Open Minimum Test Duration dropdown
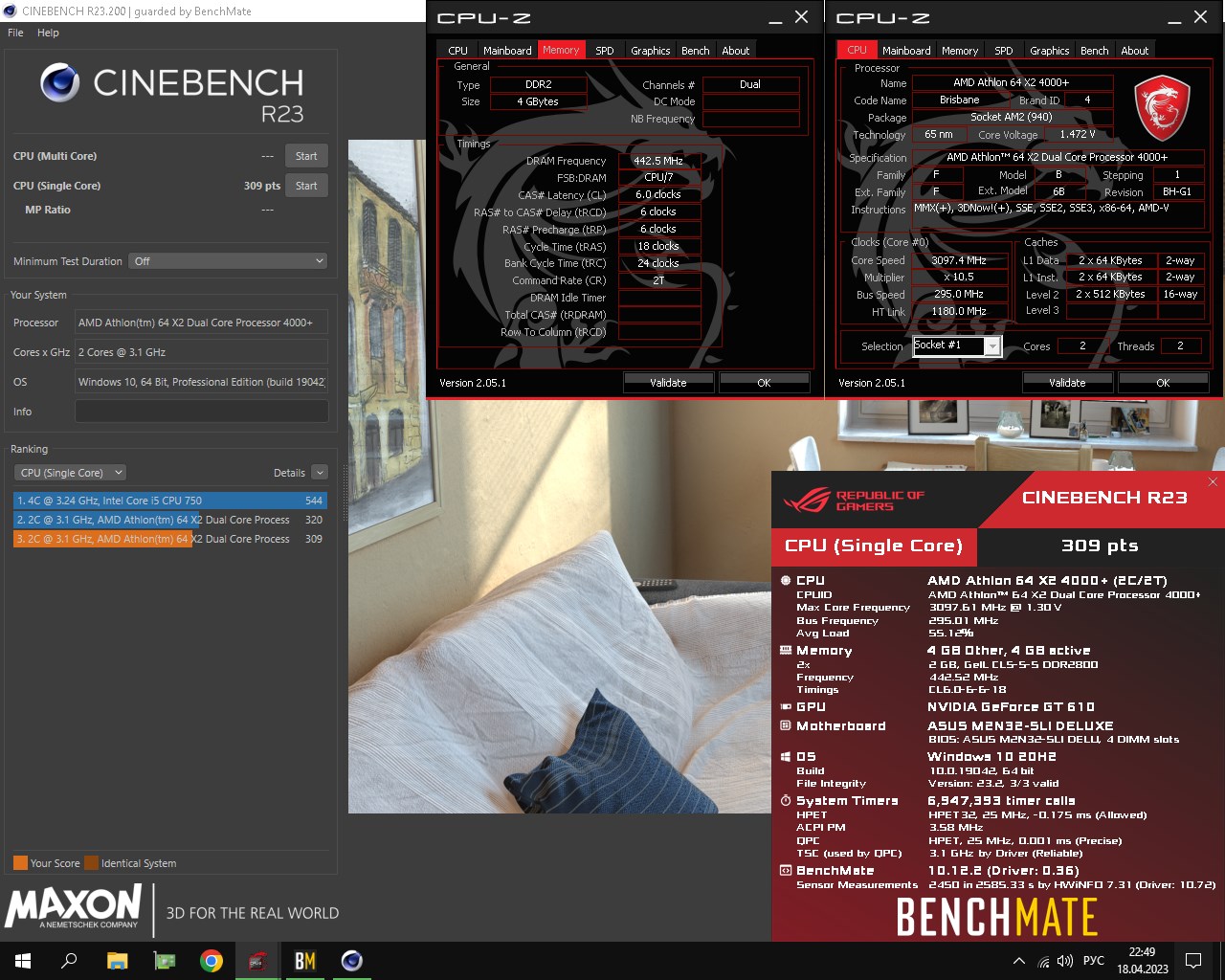Viewport: 1225px width, 980px height. click(228, 261)
